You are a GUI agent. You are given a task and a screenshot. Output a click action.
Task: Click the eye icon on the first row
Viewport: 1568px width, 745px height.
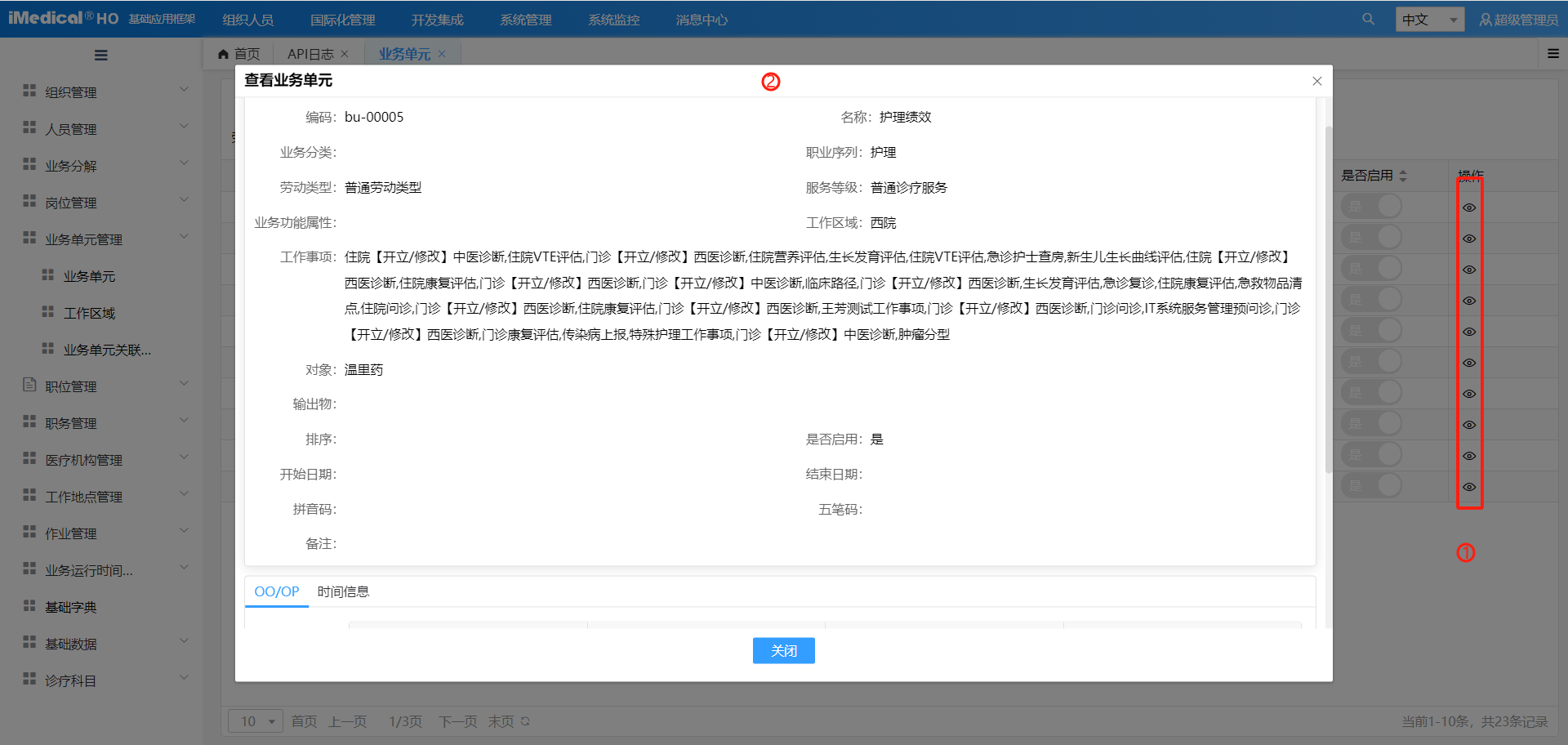[x=1469, y=207]
